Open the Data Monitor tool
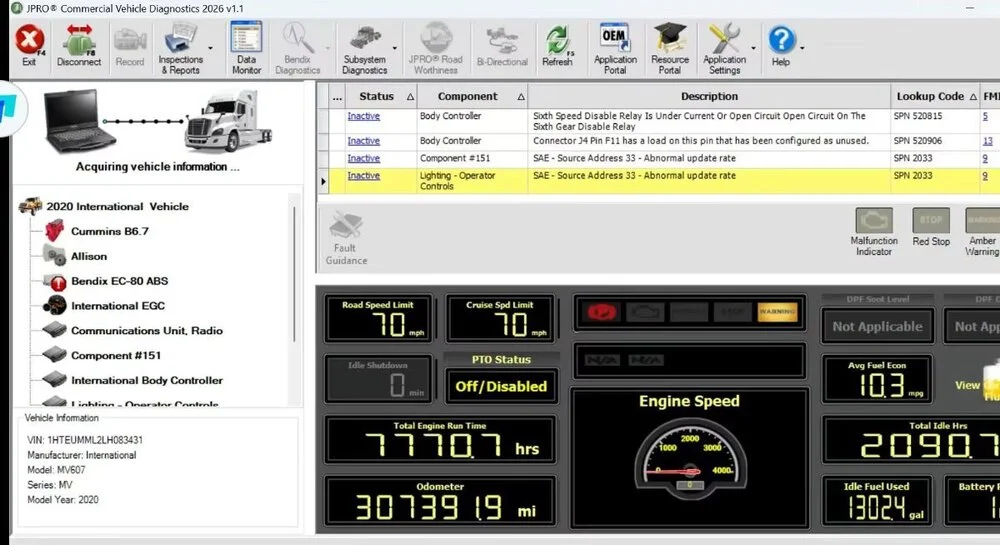This screenshot has height=545, width=1000. click(x=246, y=48)
